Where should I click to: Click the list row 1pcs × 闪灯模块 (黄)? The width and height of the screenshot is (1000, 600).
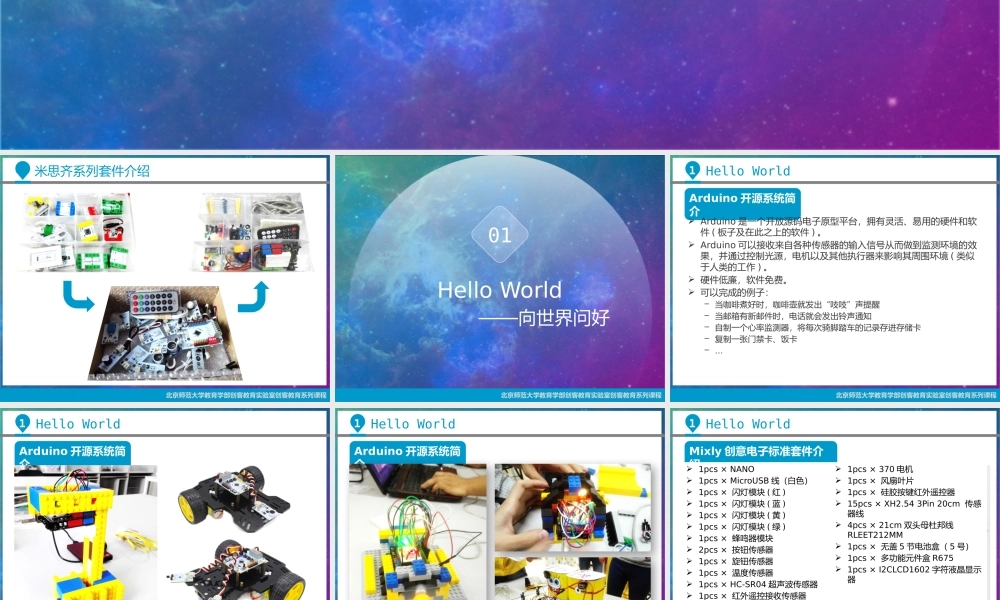tap(742, 515)
